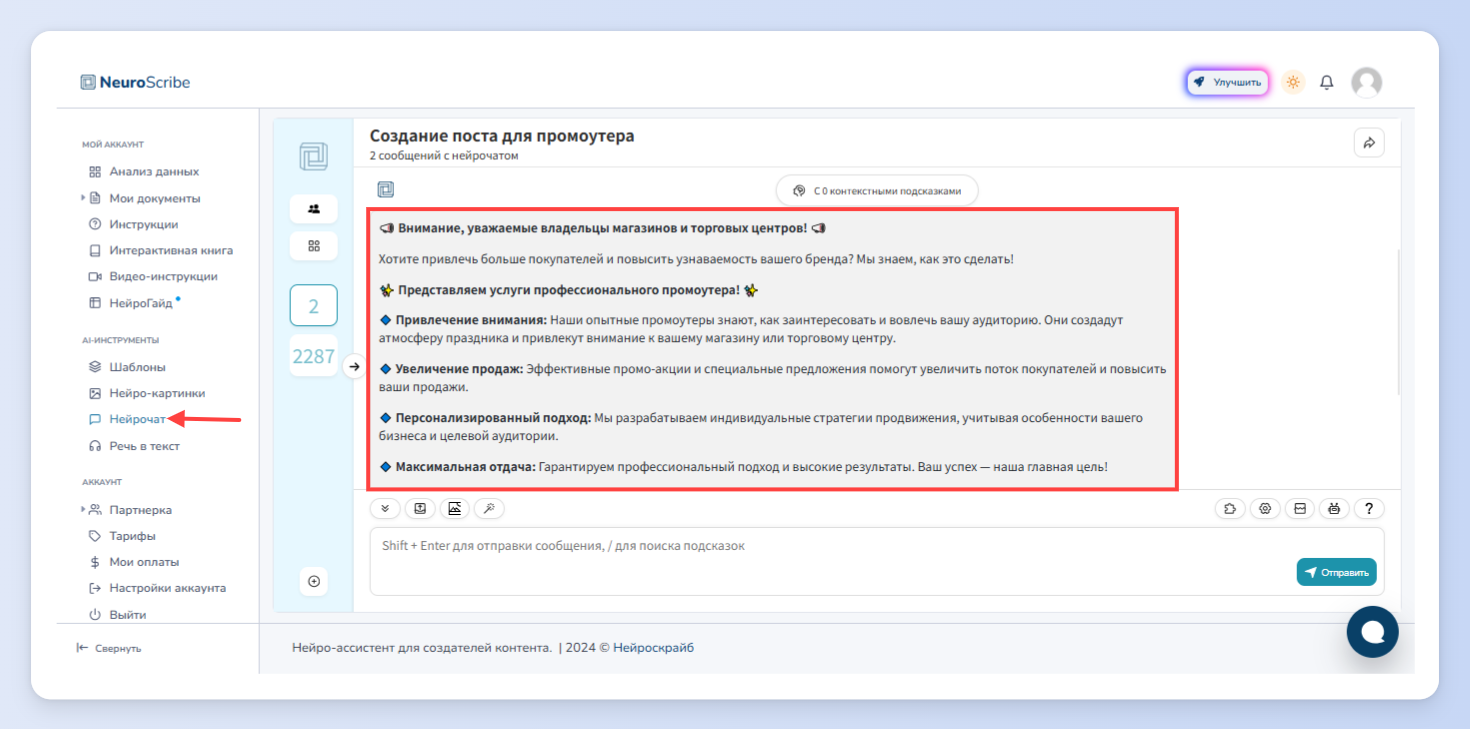Click the Увеличение продаж paragraph
Image resolution: width=1470 pixels, height=729 pixels.
click(x=773, y=378)
